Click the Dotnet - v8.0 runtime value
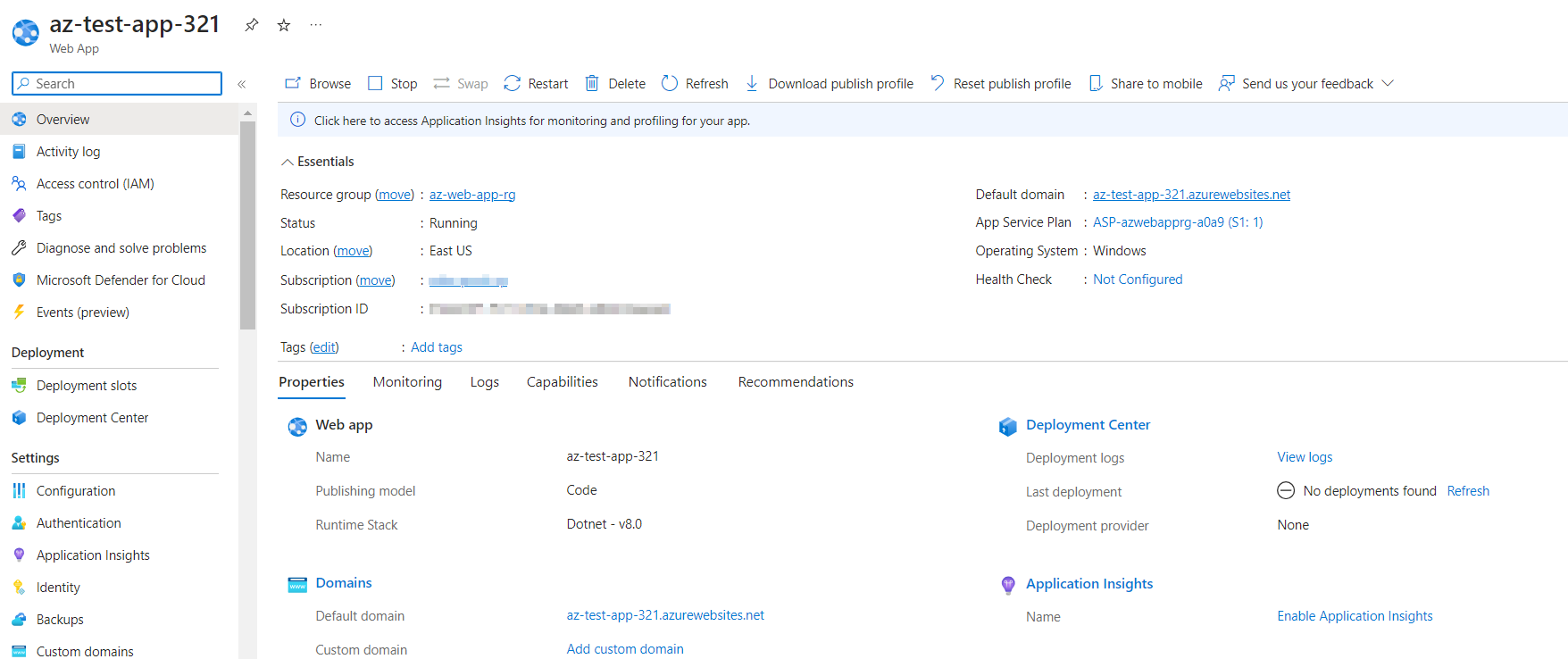Image resolution: width=1568 pixels, height=659 pixels. coord(605,524)
